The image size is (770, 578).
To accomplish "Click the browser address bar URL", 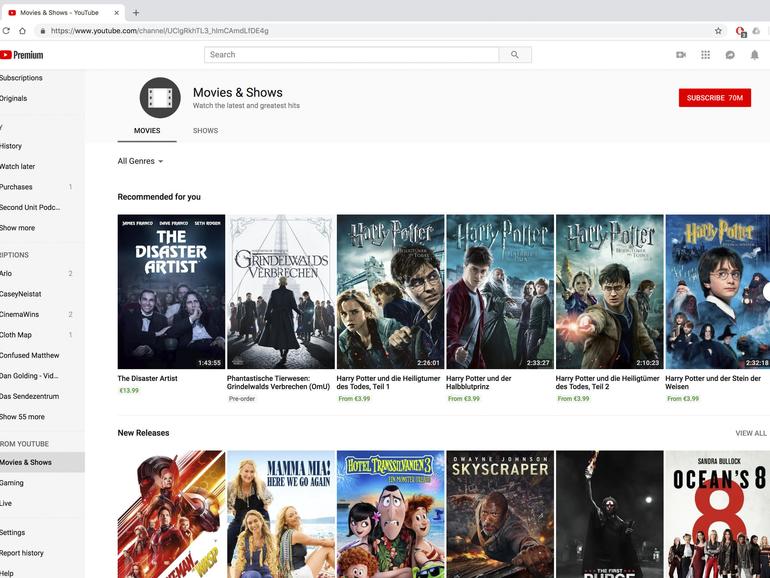I will [160, 31].
